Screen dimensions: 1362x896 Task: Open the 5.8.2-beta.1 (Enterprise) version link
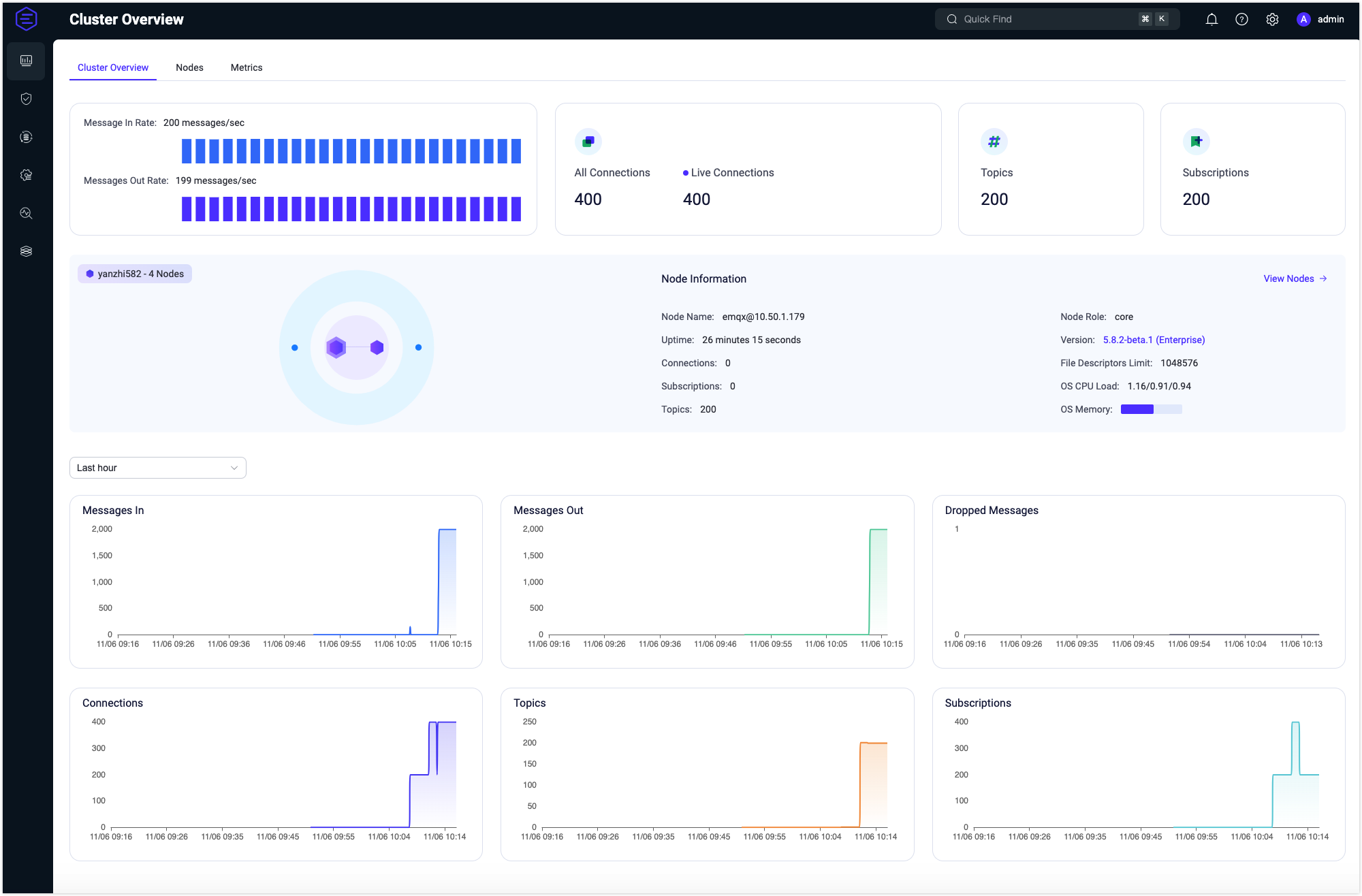point(1154,340)
